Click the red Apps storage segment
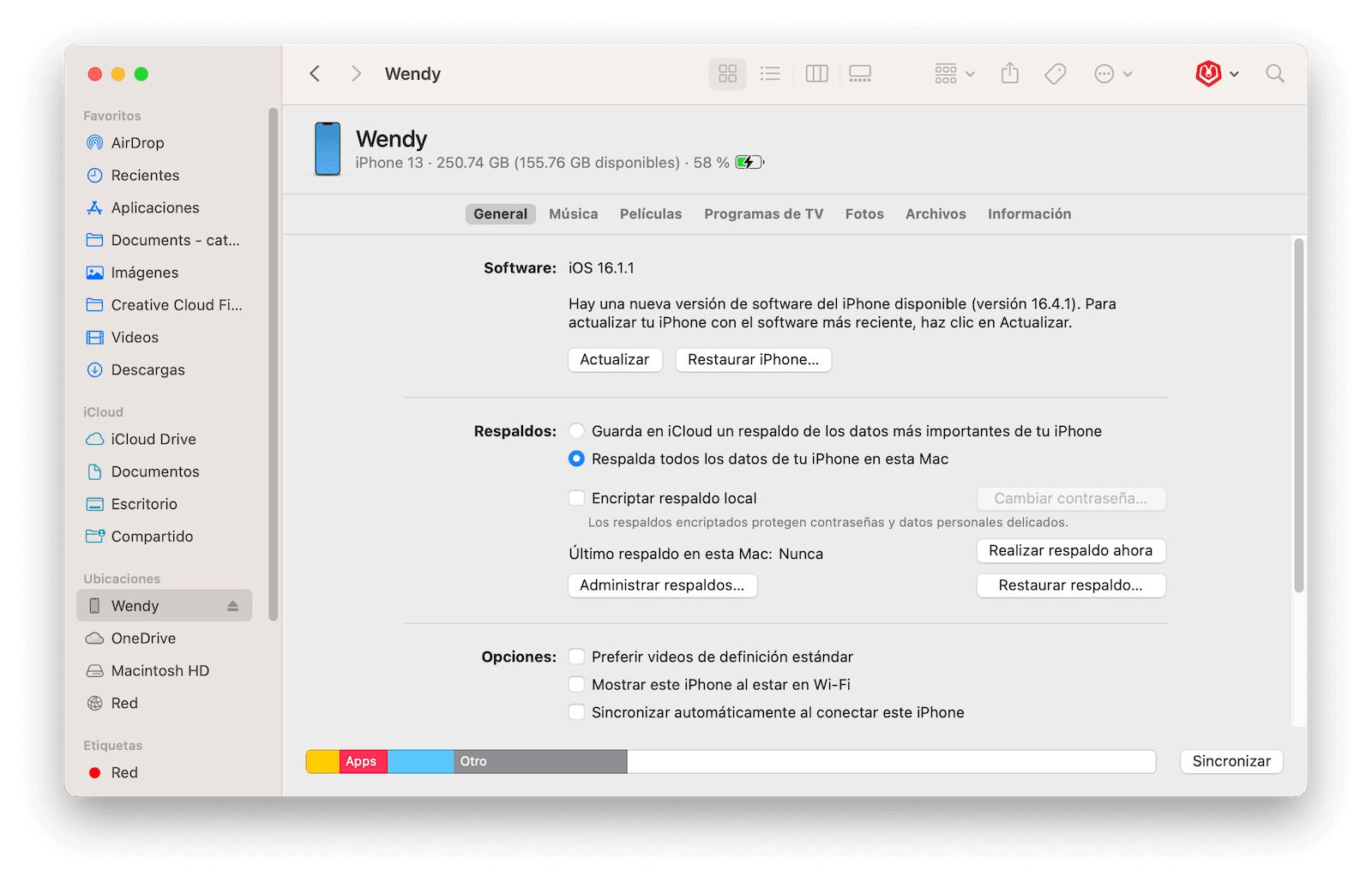 tap(364, 761)
